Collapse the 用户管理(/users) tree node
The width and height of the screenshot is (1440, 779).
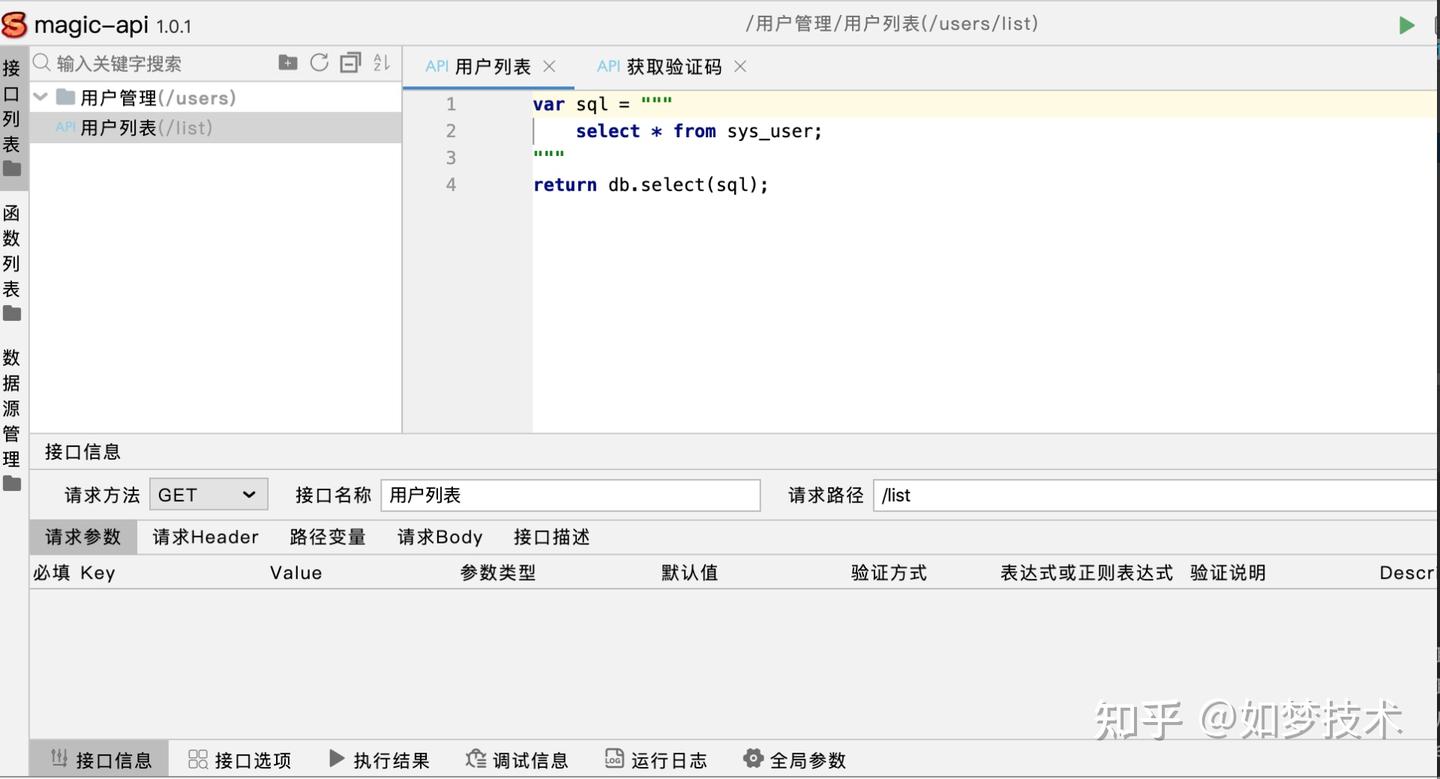(x=40, y=97)
